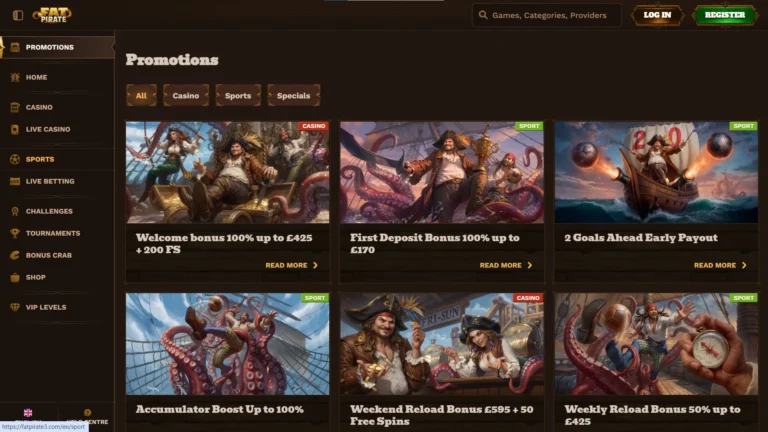
Task: Click chevron next to 2 Goals Ahead Read More
Action: [x=744, y=265]
